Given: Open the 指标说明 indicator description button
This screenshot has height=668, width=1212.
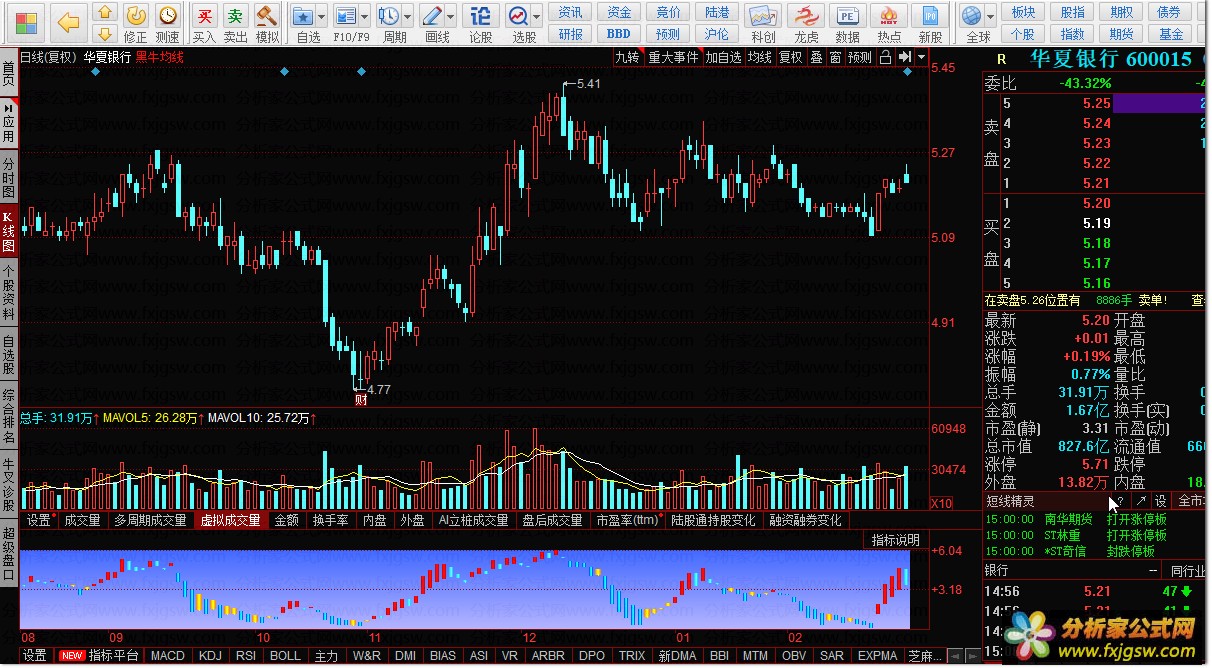Looking at the screenshot, I should (895, 540).
